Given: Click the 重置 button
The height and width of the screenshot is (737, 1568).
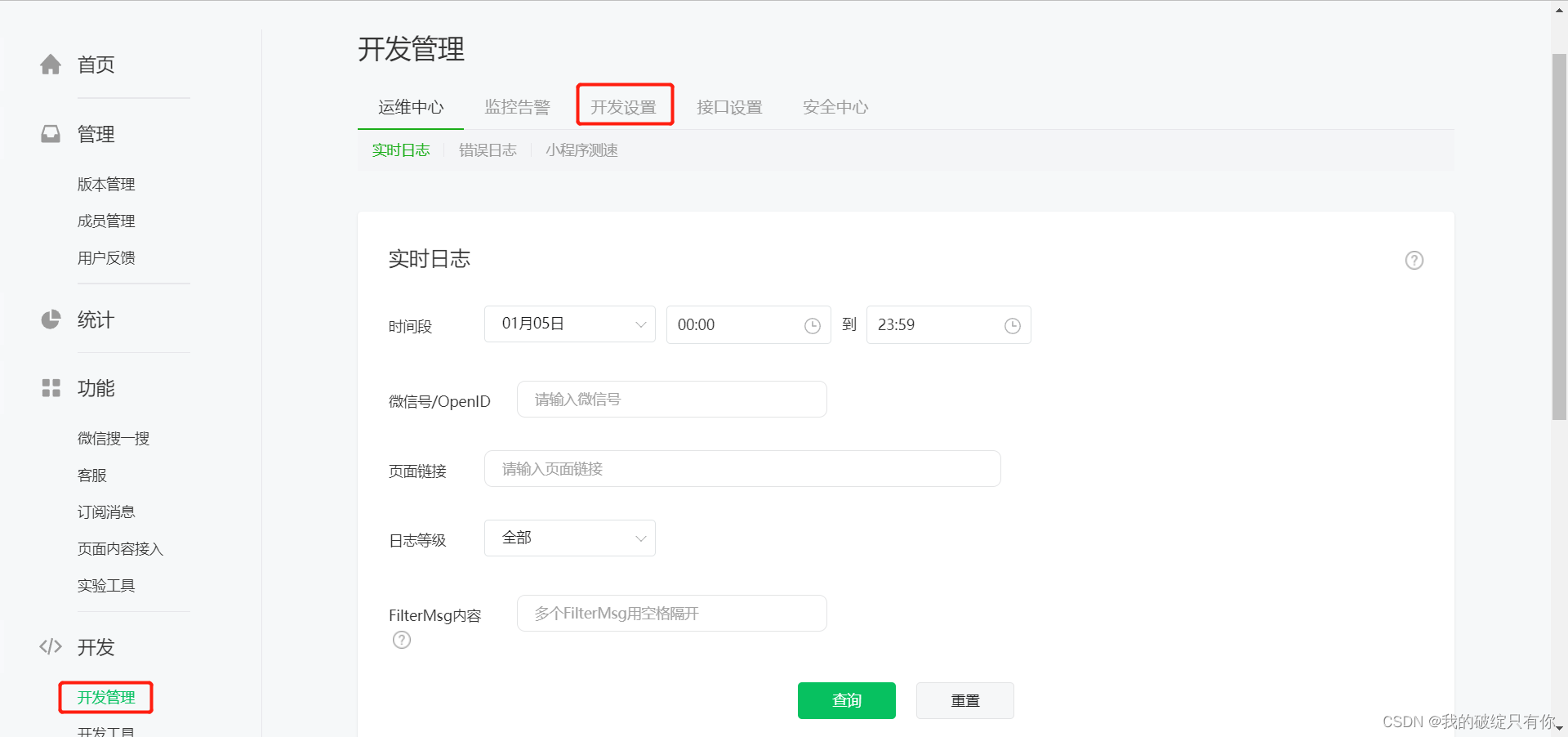Looking at the screenshot, I should tap(965, 700).
